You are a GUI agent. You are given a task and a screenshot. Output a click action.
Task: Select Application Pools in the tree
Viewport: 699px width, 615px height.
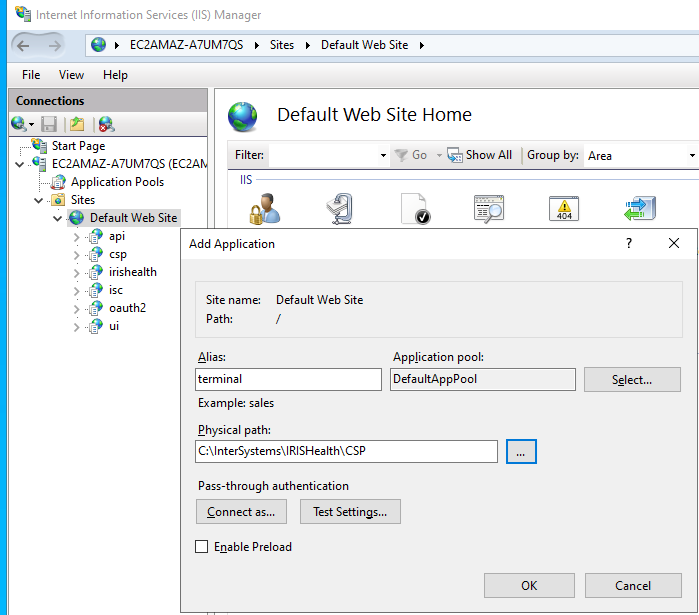tap(117, 182)
